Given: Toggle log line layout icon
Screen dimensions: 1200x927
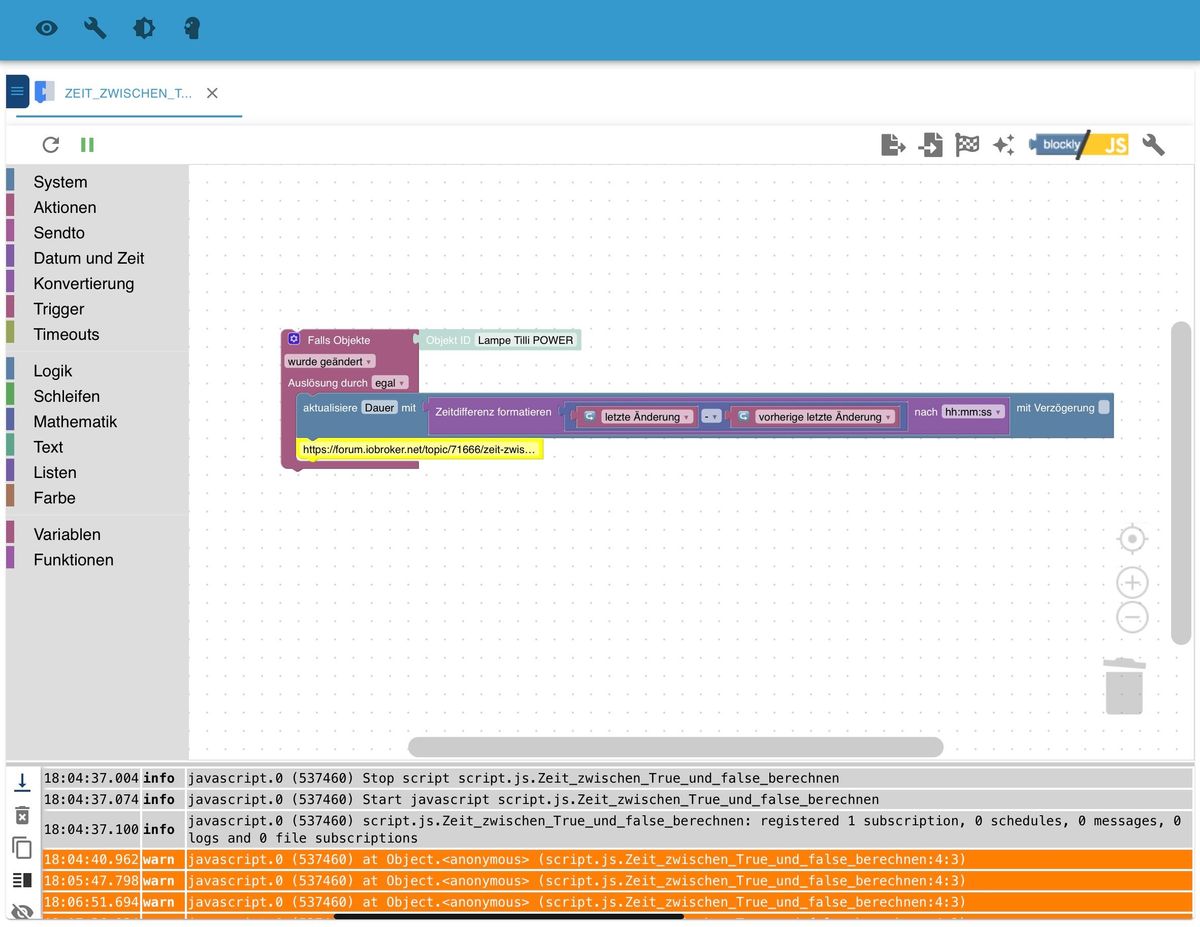Looking at the screenshot, I should 22,880.
